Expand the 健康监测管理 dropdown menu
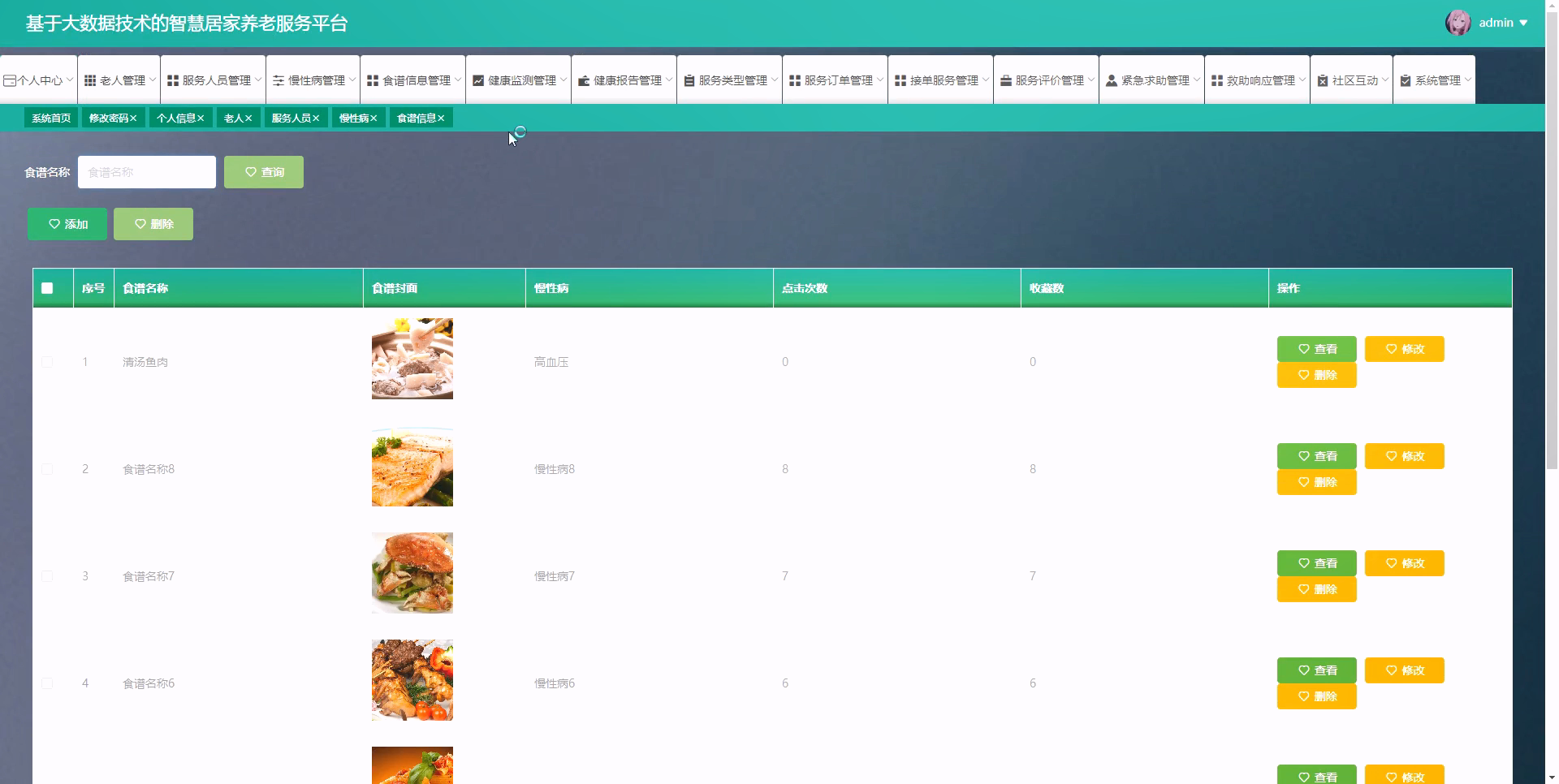The height and width of the screenshot is (784, 1559). [564, 80]
